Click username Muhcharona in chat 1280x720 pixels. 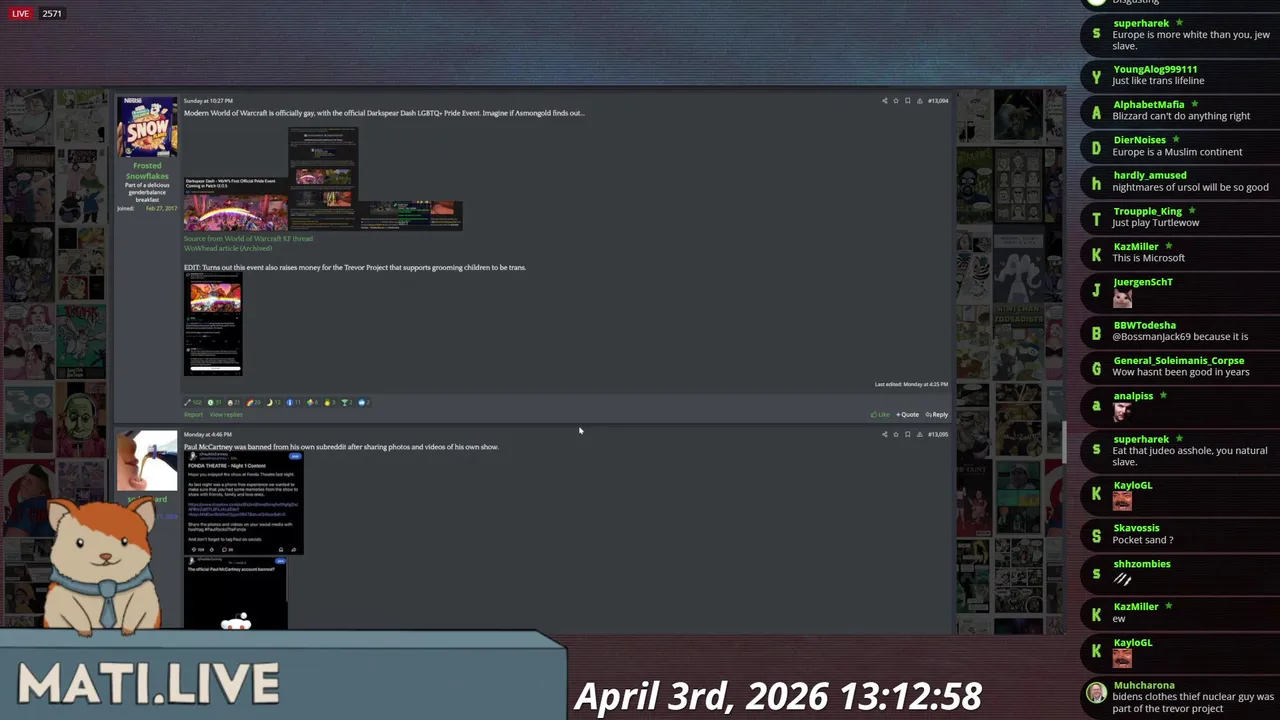[1144, 686]
